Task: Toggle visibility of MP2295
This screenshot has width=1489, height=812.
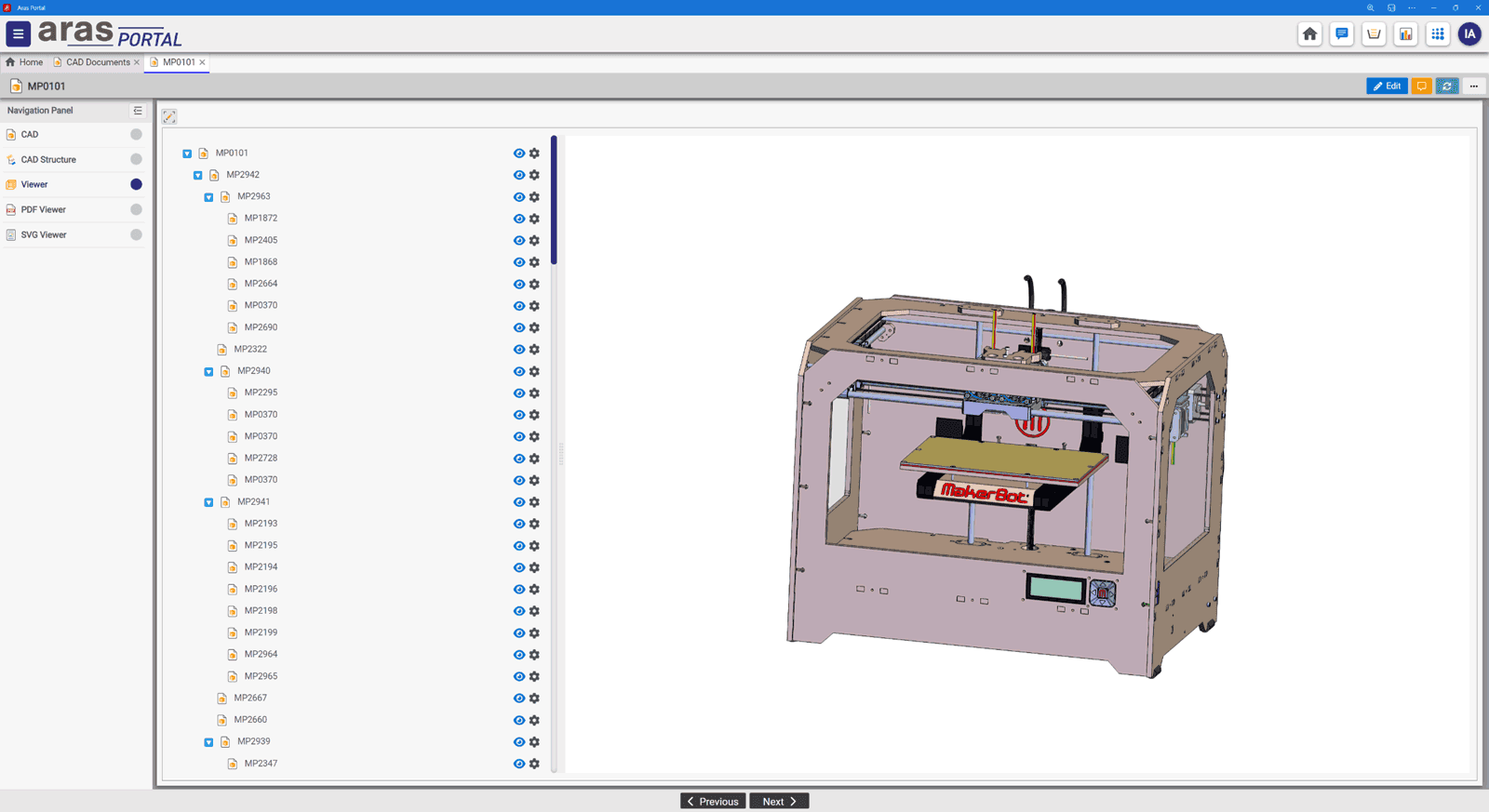Action: click(519, 393)
